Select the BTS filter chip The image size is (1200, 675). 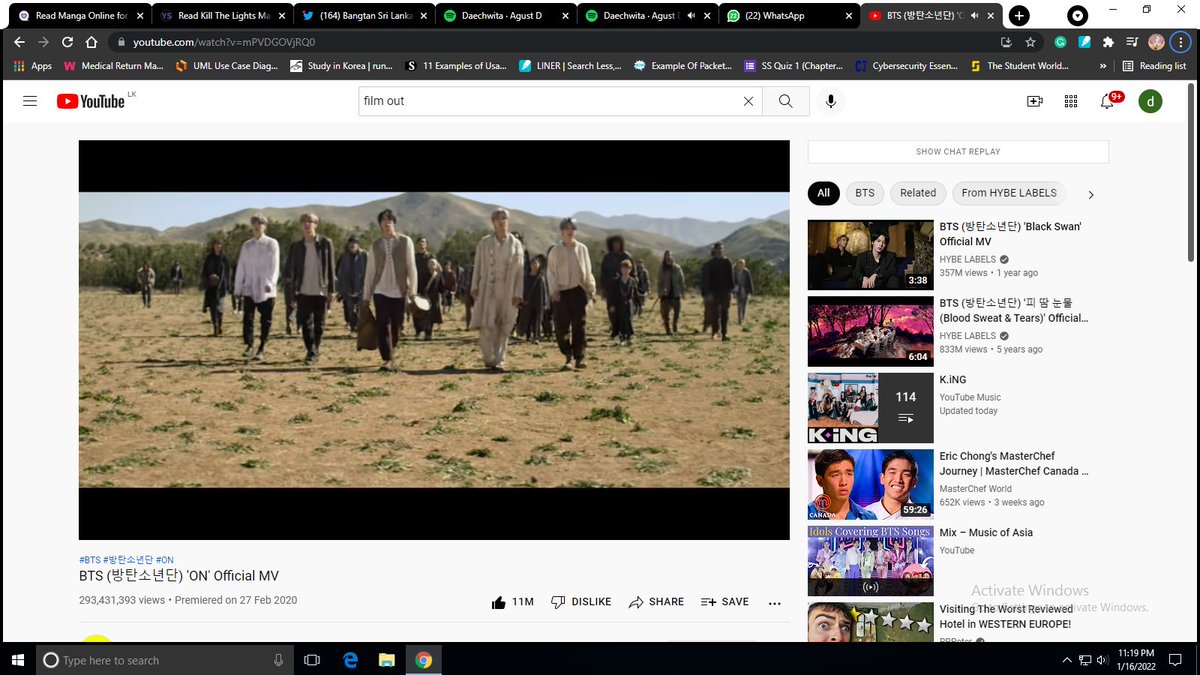pos(865,193)
